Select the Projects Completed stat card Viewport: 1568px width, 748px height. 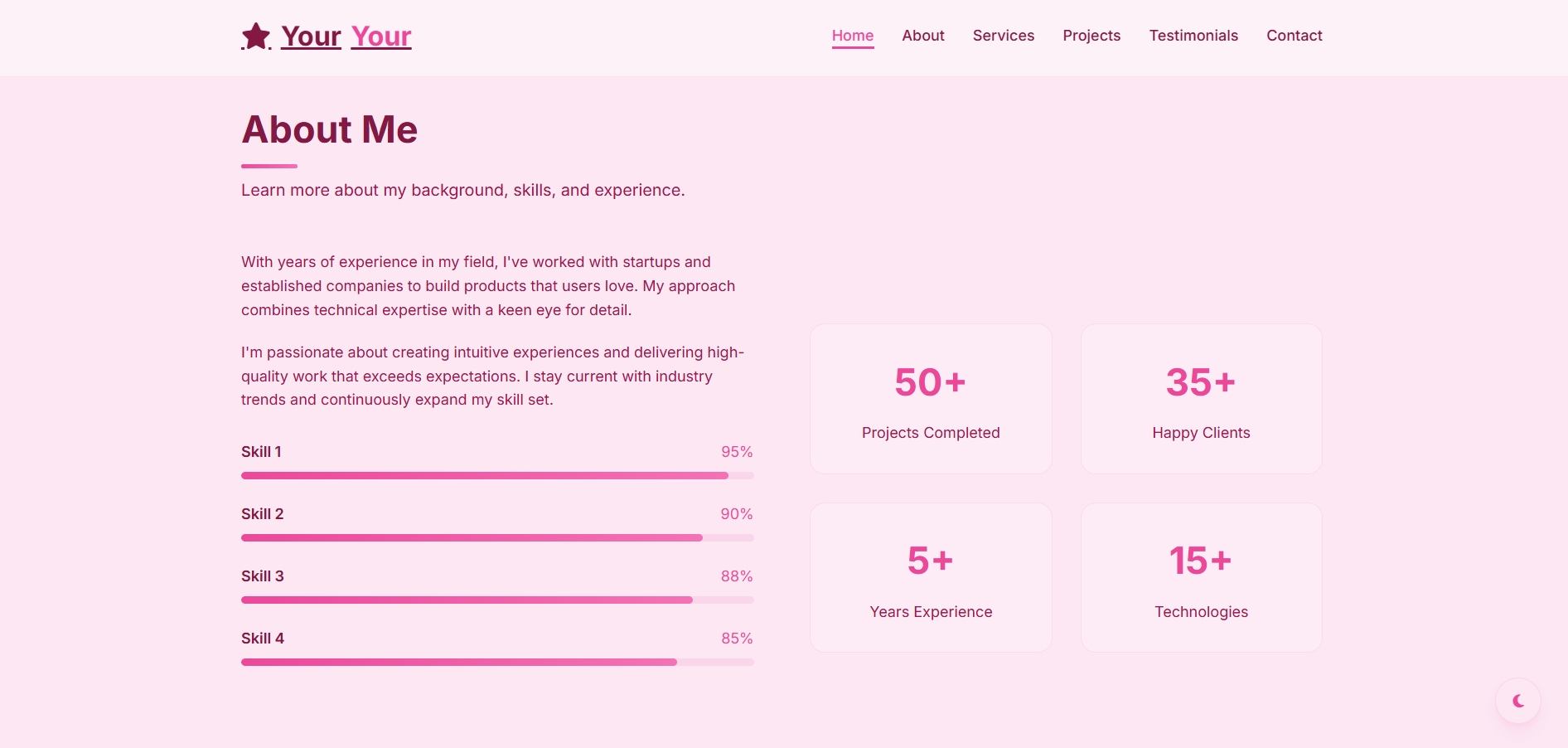click(x=931, y=399)
